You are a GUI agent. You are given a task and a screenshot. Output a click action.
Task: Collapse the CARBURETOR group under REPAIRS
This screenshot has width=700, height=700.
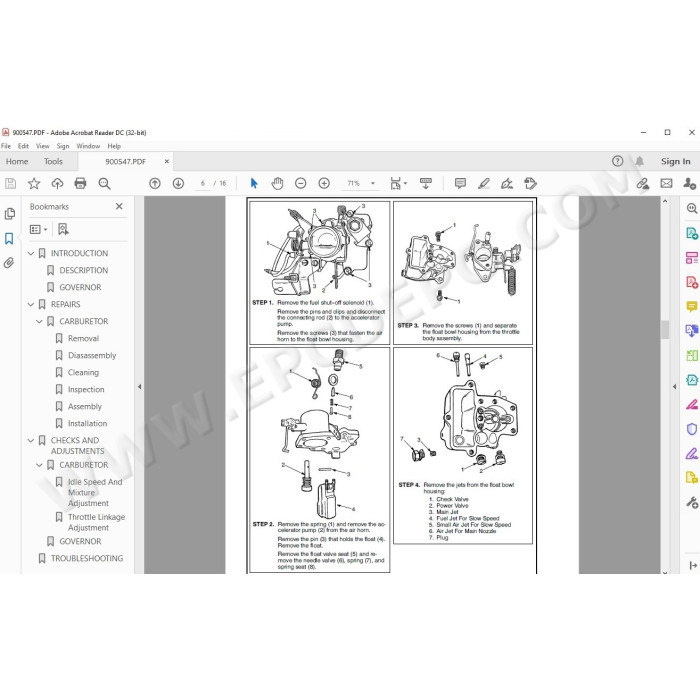click(x=39, y=321)
